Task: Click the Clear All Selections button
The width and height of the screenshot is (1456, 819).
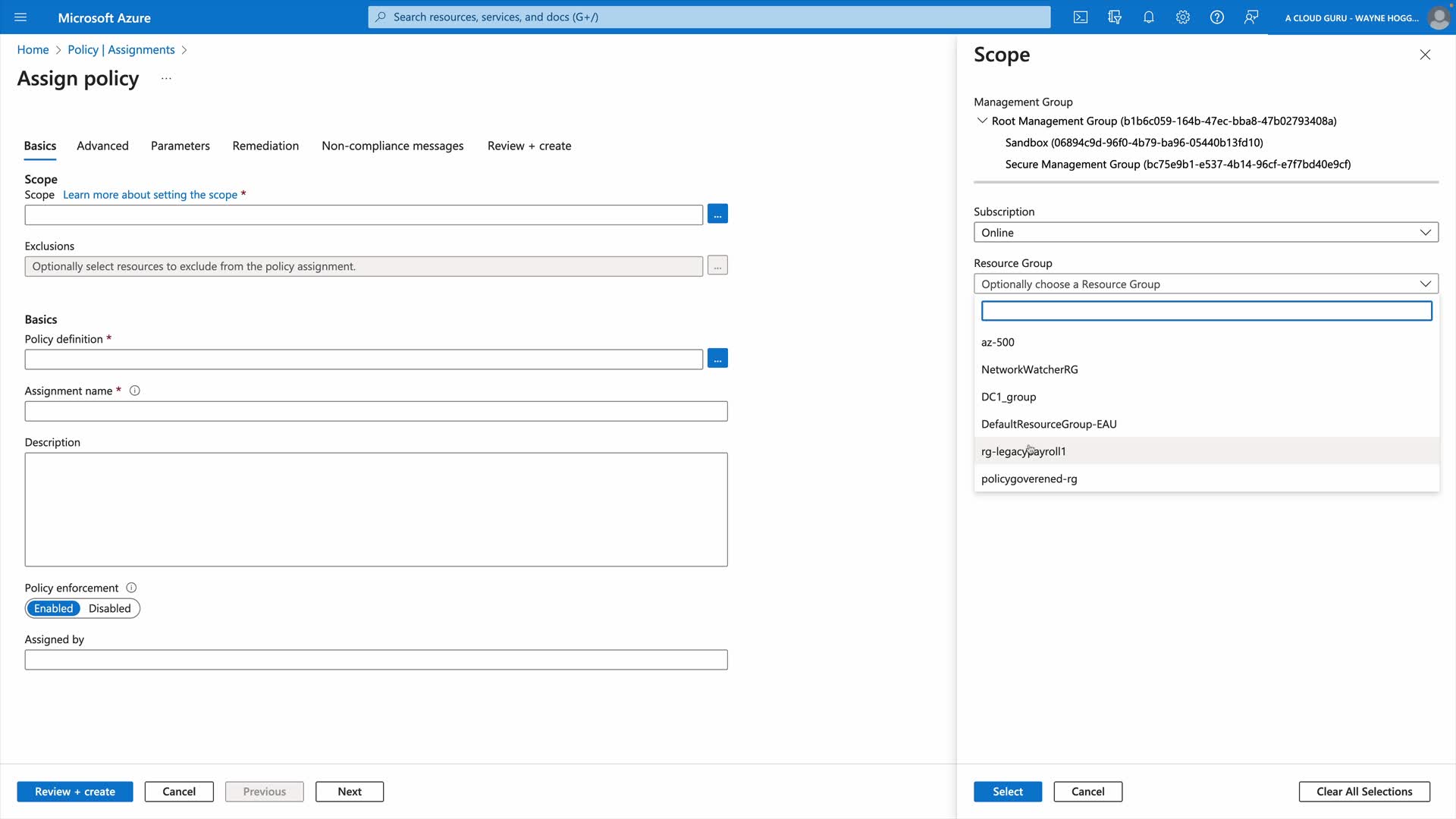Action: coord(1364,791)
